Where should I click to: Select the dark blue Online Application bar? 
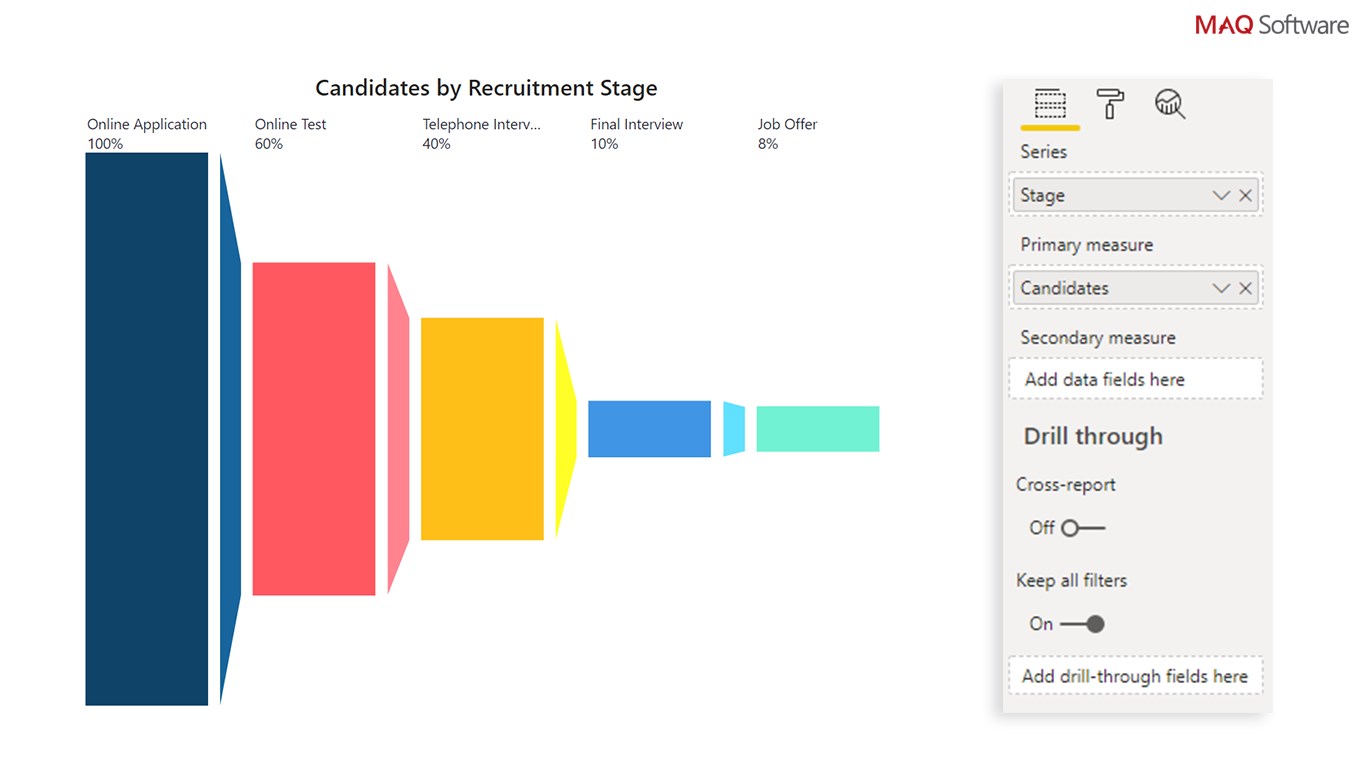(x=147, y=429)
